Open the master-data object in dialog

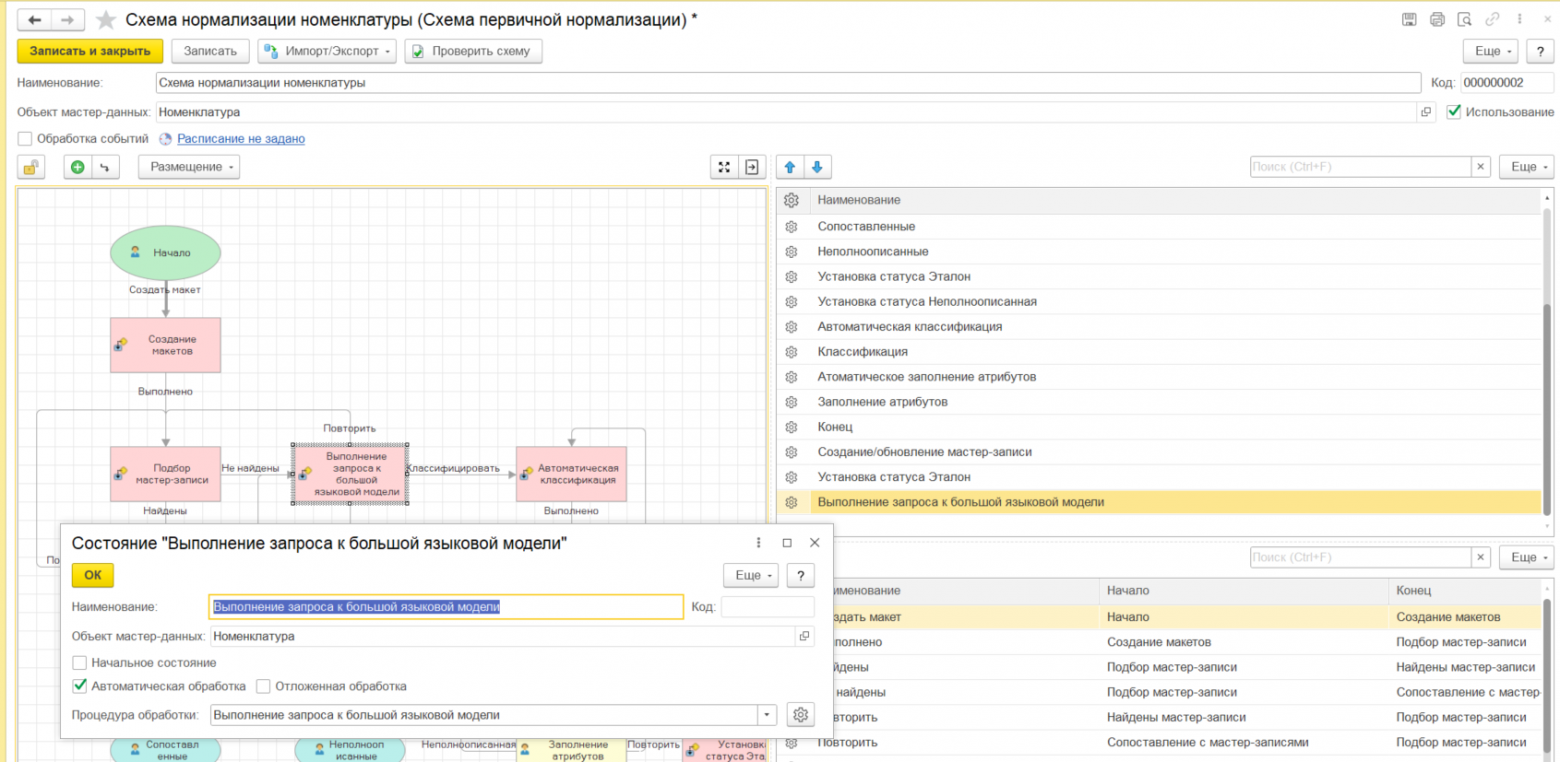pos(803,636)
